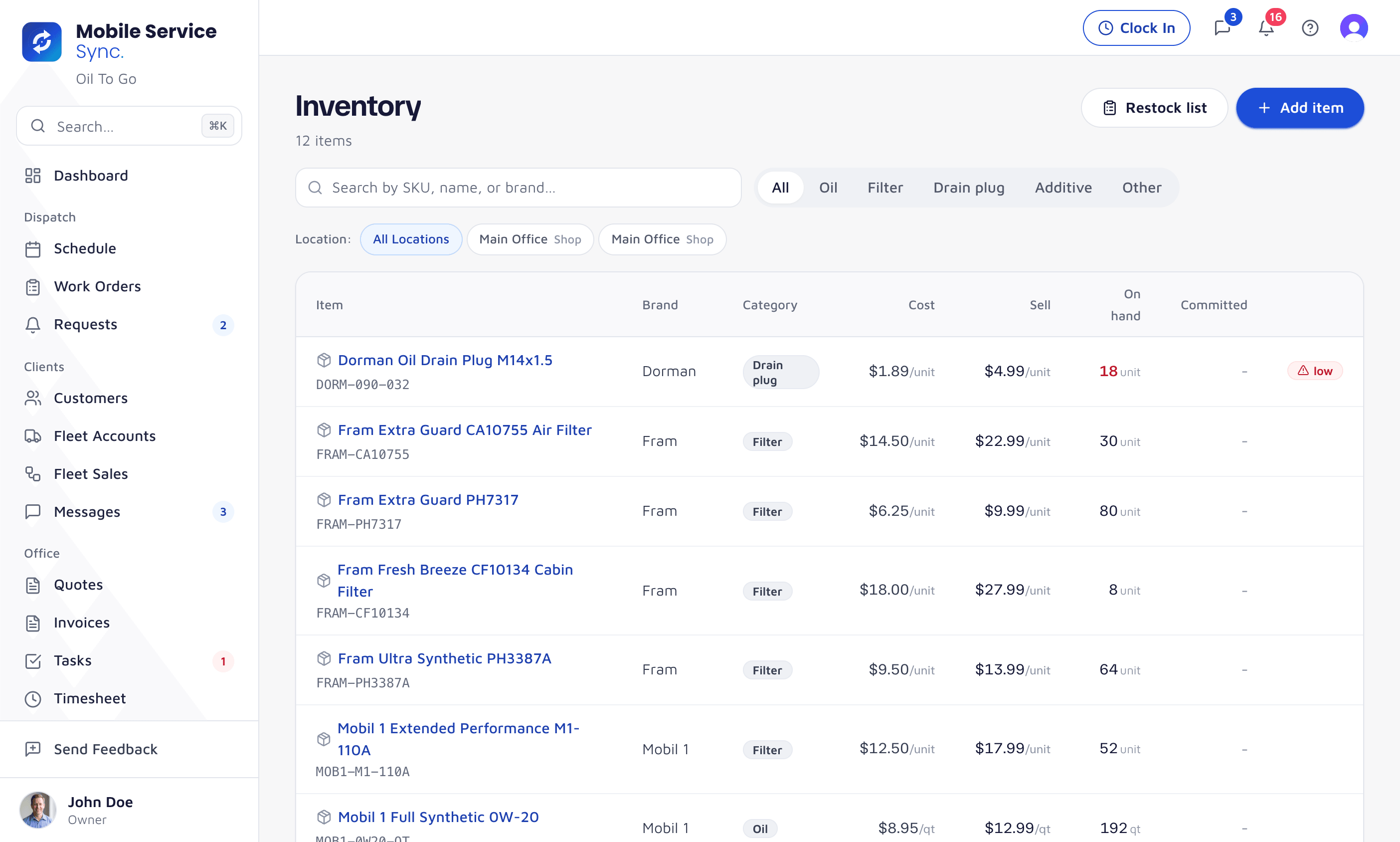Click the Add item button

pos(1300,108)
